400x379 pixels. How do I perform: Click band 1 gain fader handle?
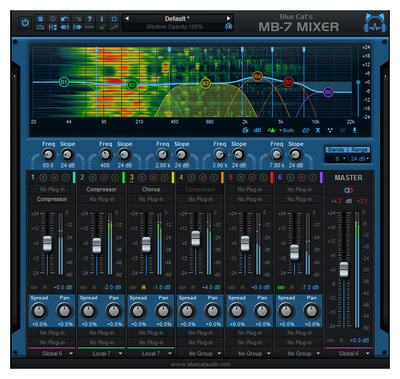pyautogui.click(x=47, y=243)
